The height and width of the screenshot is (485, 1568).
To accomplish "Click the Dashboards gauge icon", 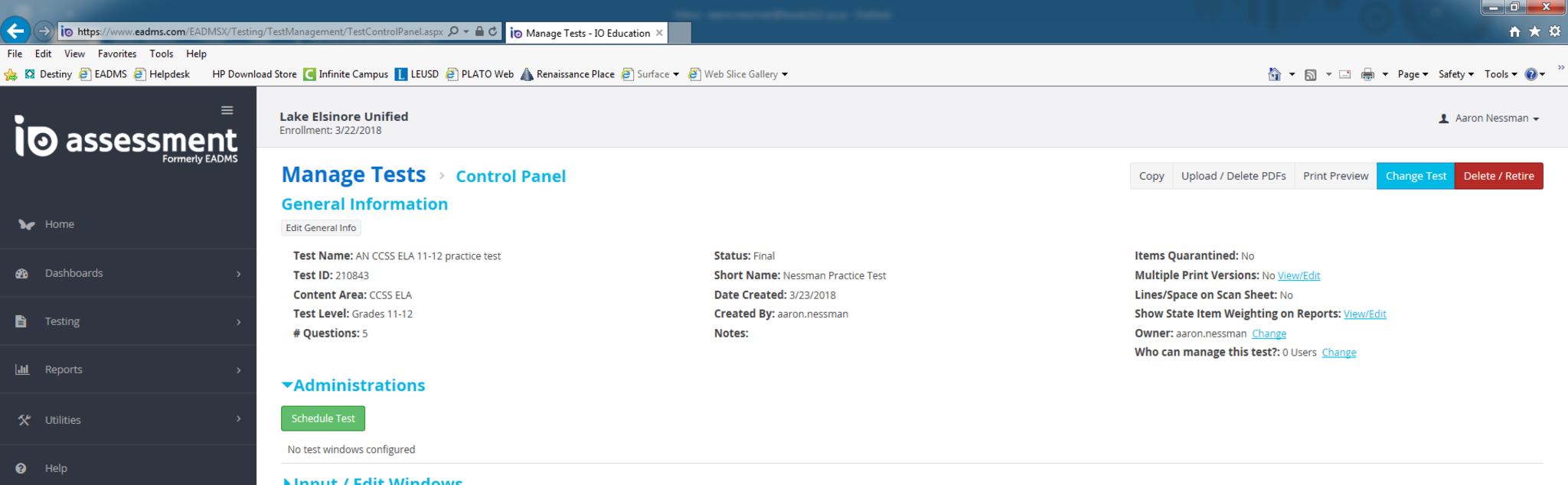I will (22, 274).
